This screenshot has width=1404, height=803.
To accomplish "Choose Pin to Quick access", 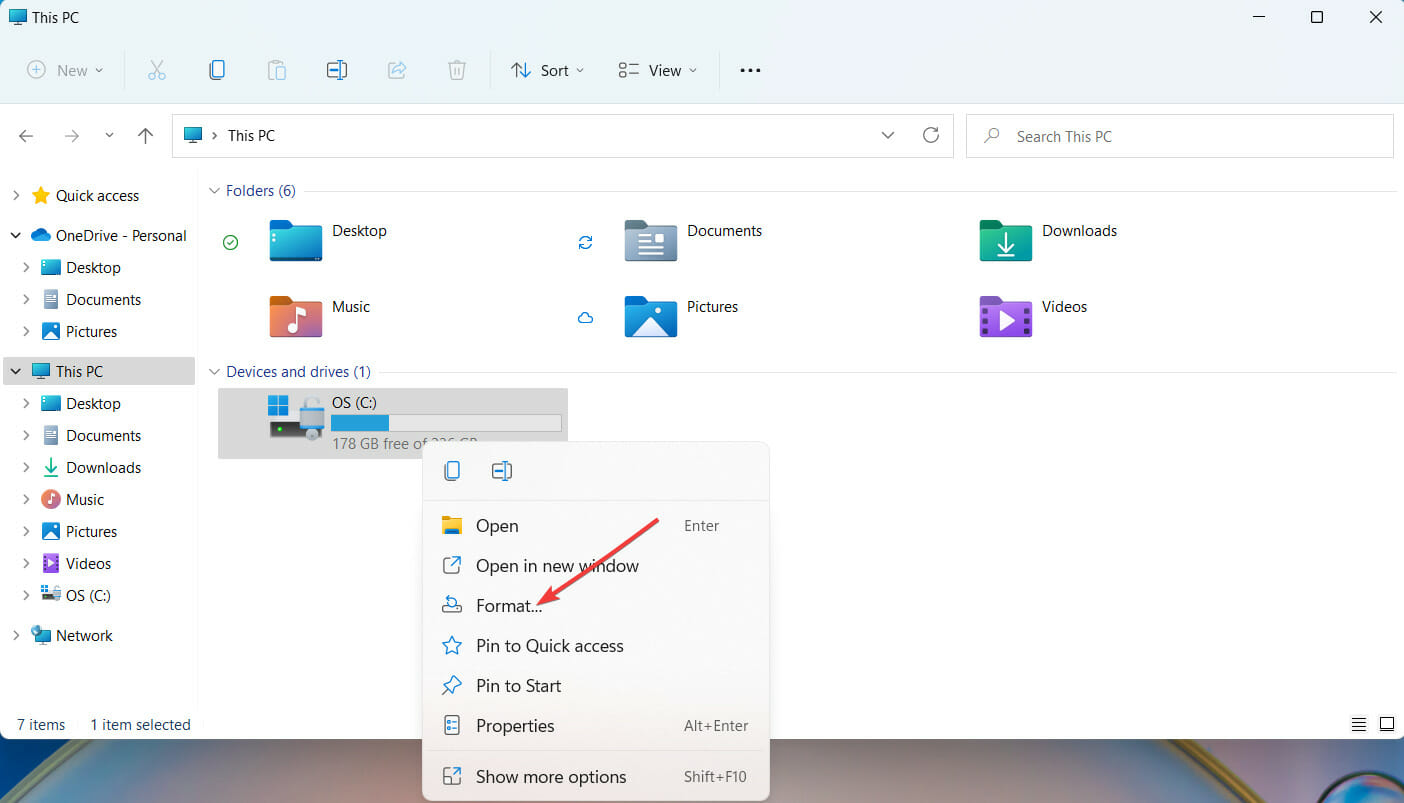I will pyautogui.click(x=596, y=645).
